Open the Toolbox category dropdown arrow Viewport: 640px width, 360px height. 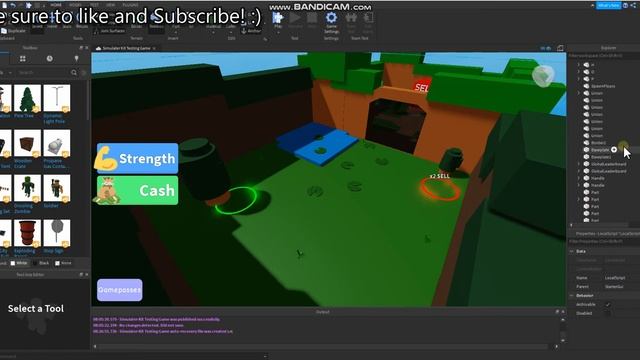click(10, 73)
